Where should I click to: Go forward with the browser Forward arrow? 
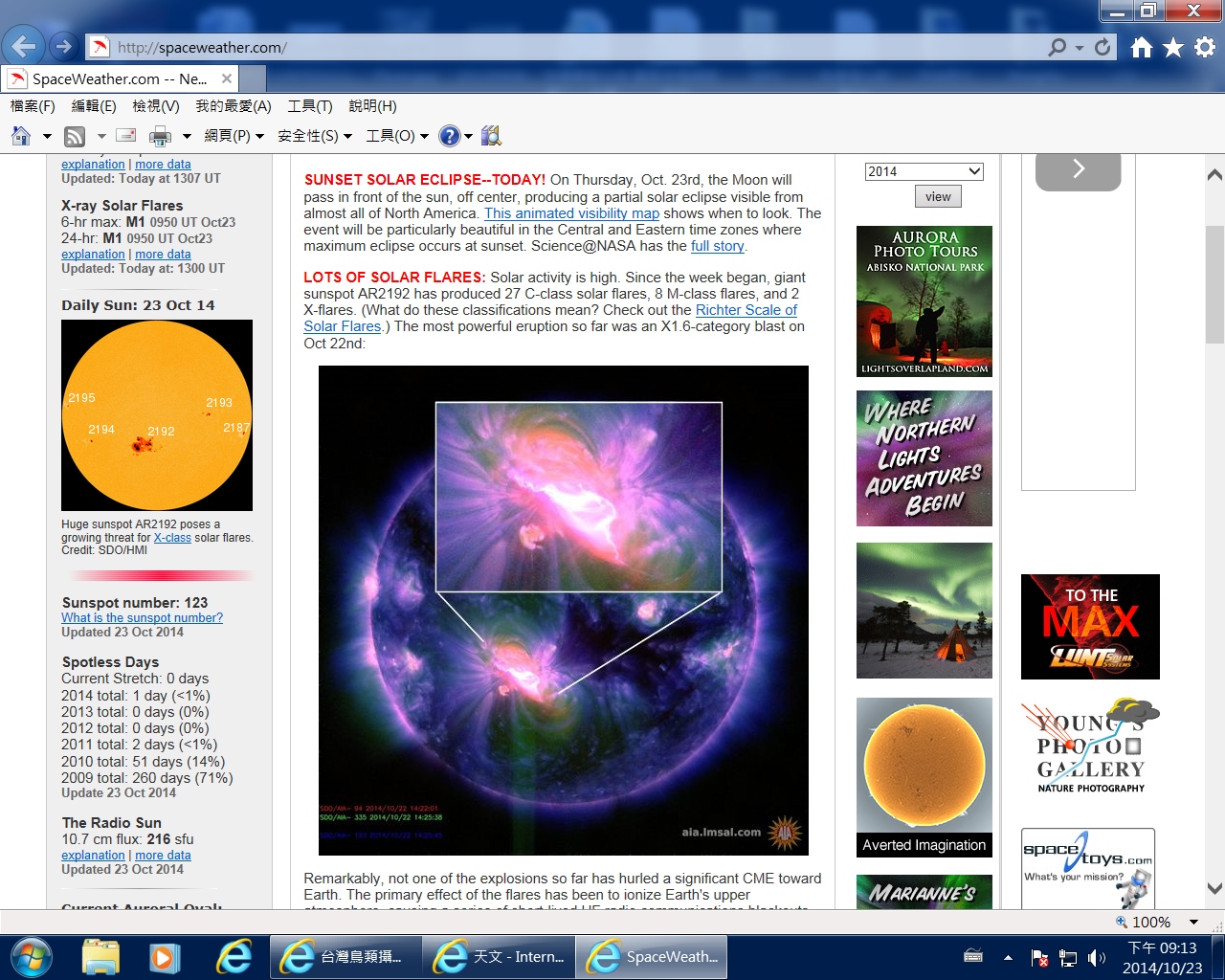[63, 46]
